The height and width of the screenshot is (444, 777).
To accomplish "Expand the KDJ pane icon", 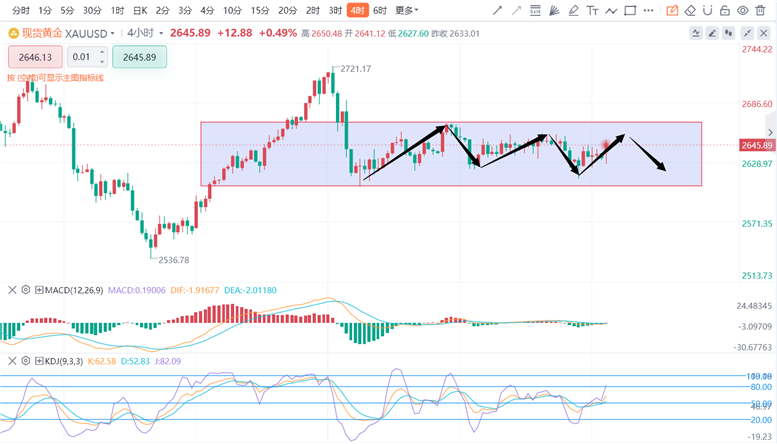I will (x=39, y=361).
